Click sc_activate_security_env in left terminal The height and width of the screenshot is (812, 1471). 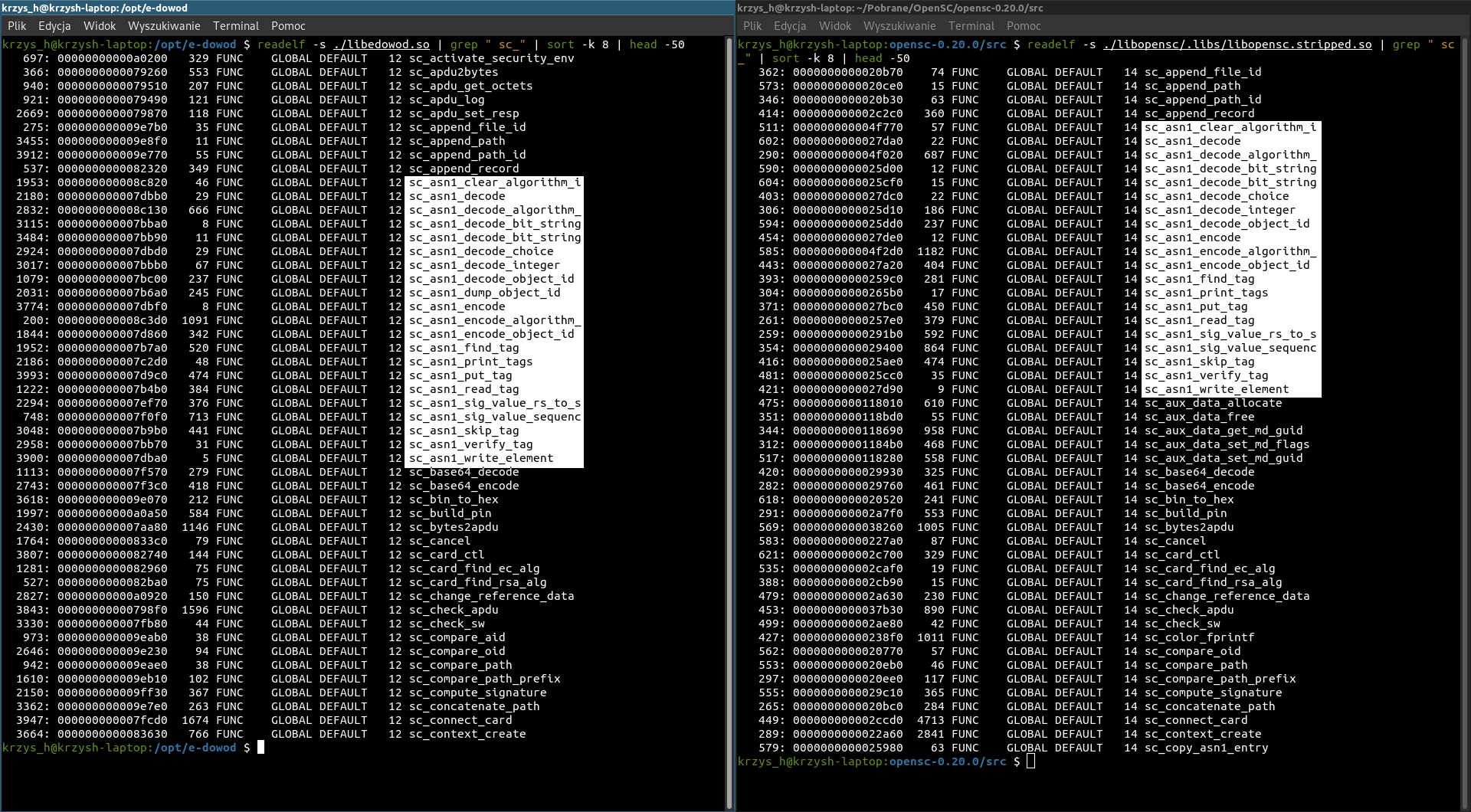[491, 58]
